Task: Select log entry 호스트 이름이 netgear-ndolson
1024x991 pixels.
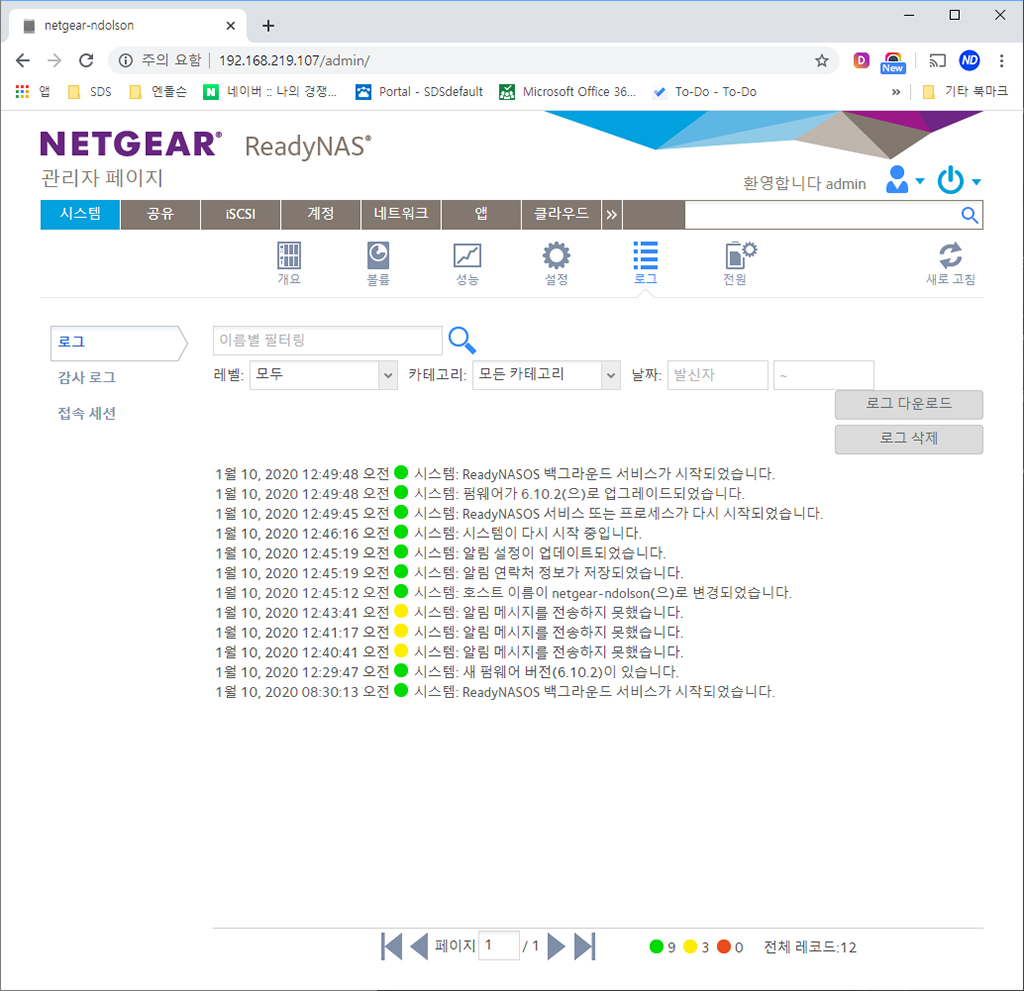Action: [x=504, y=593]
